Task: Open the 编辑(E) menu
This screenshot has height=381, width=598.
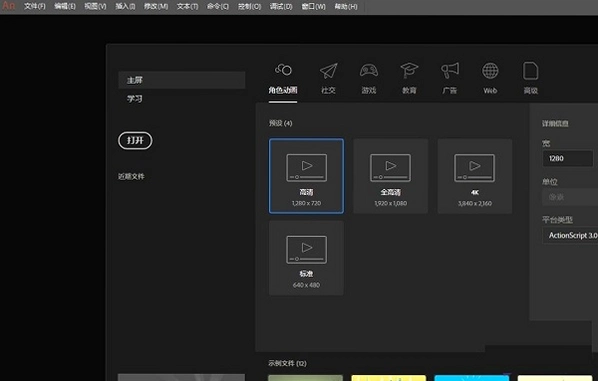Action: (65, 6)
